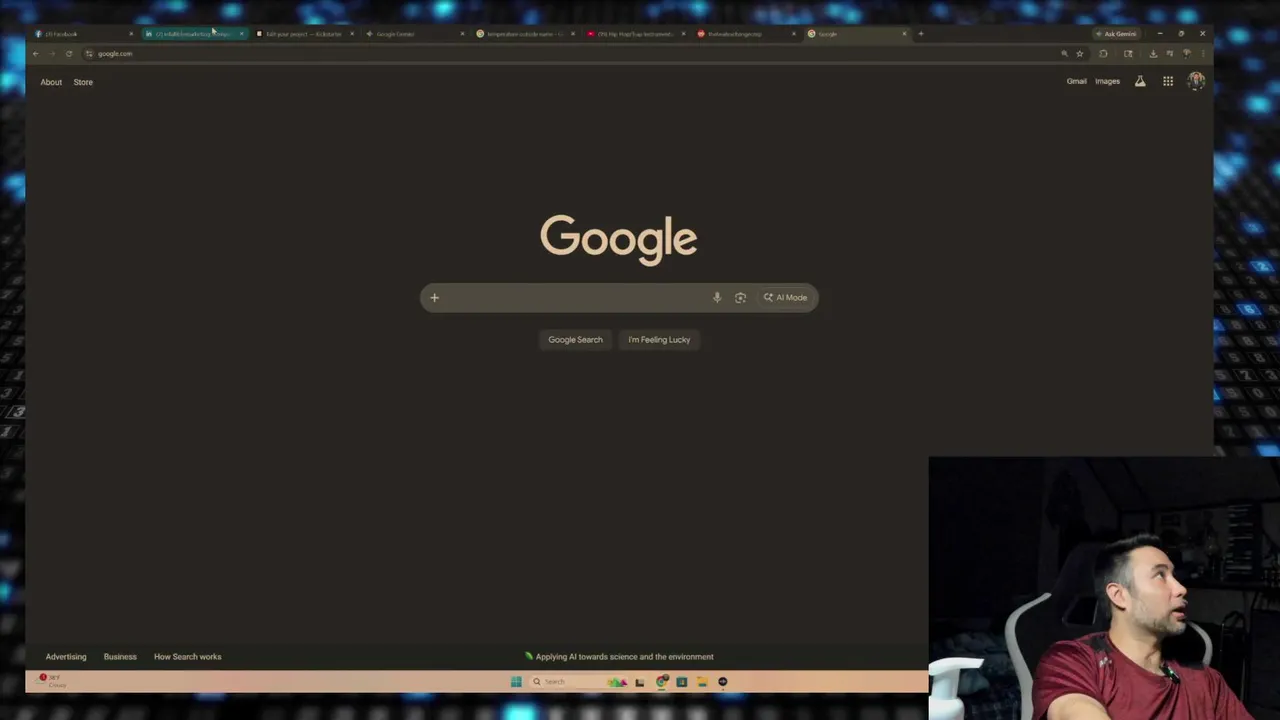1280x720 pixels.
Task: Open the Business footer link
Action: (x=120, y=657)
